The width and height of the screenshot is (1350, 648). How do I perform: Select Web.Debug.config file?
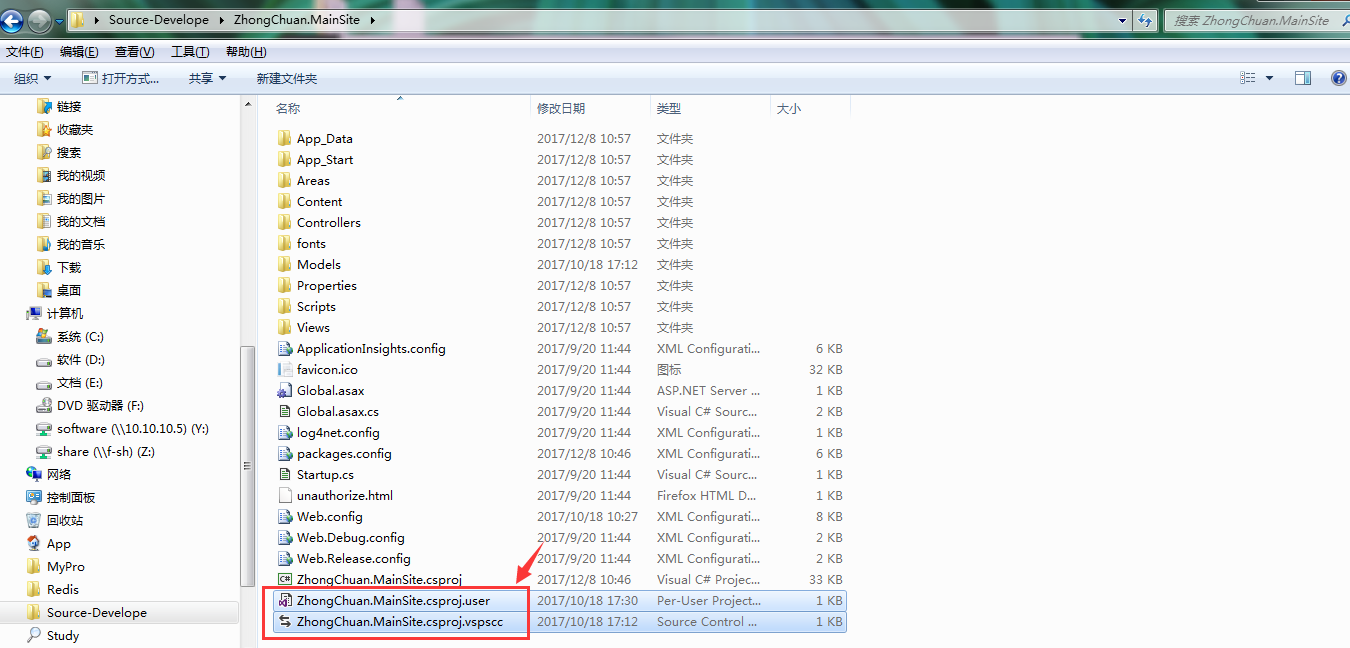click(350, 538)
